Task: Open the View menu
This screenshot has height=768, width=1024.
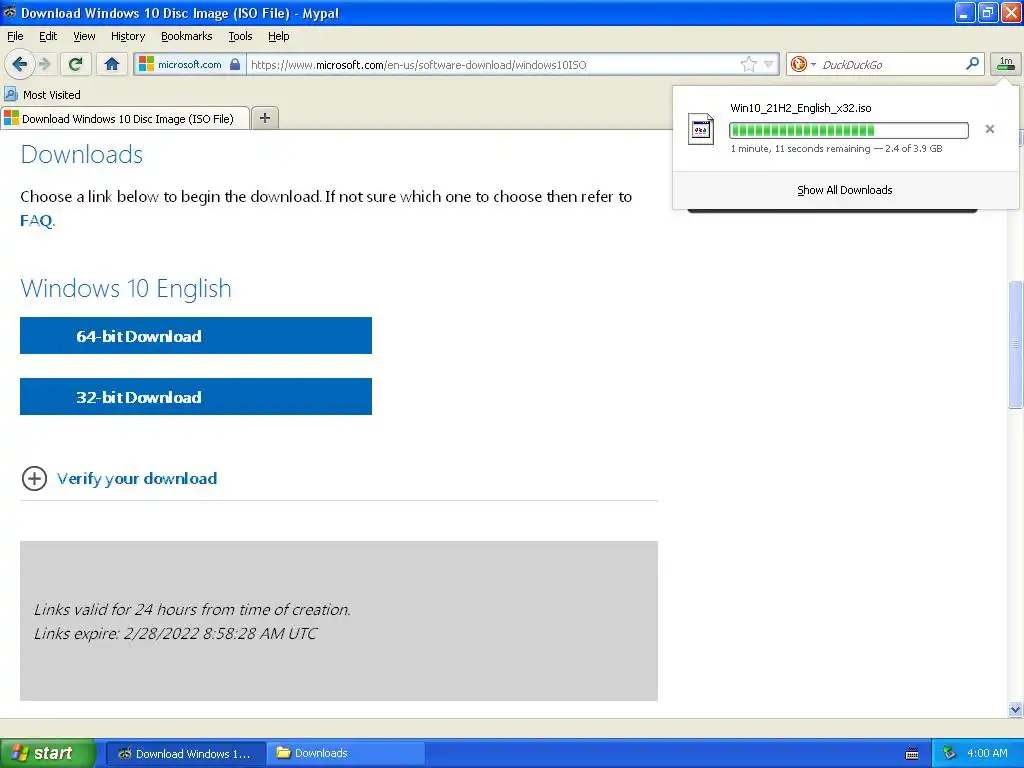Action: click(84, 36)
